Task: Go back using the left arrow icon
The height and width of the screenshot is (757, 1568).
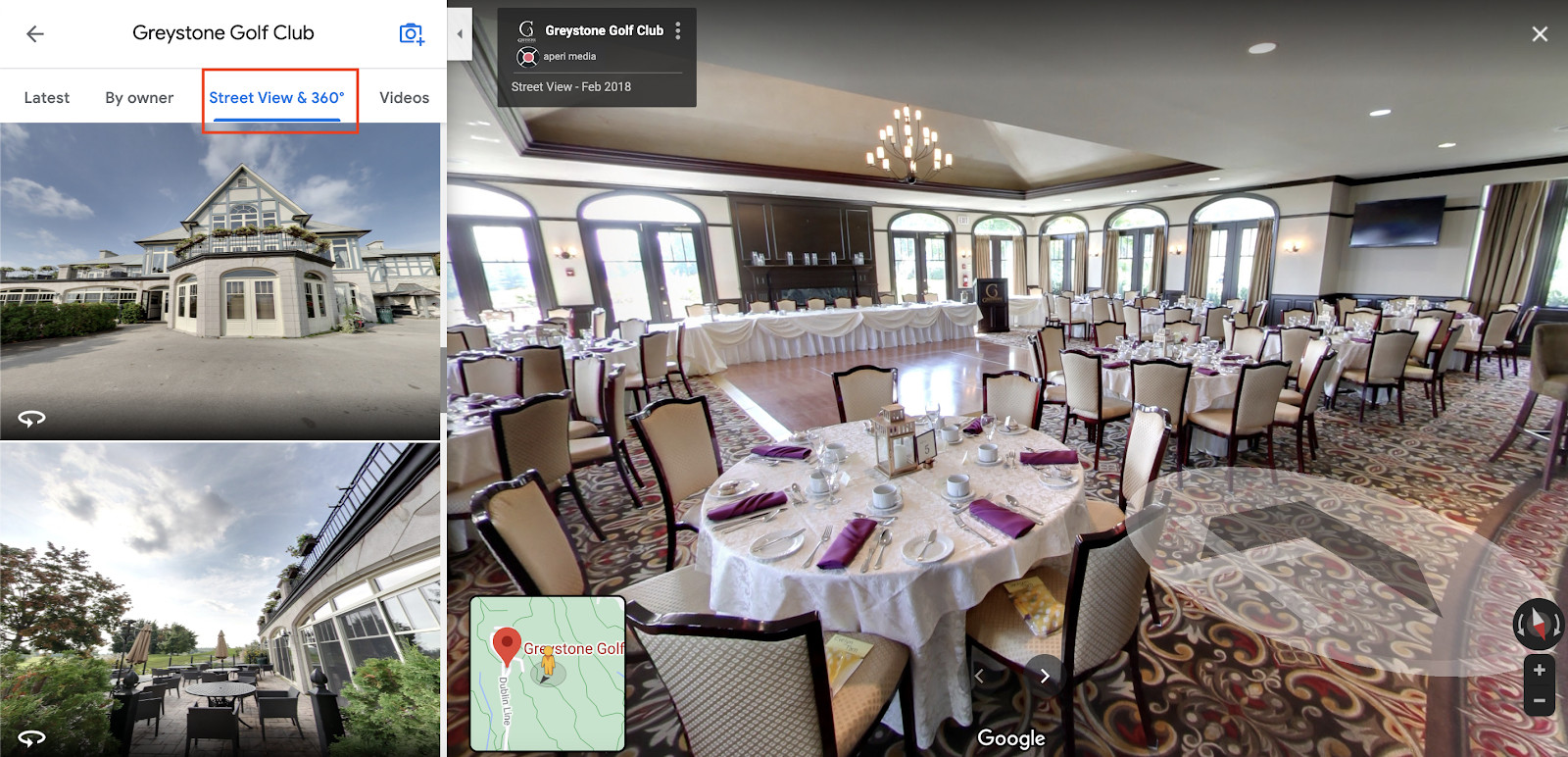Action: 35,33
